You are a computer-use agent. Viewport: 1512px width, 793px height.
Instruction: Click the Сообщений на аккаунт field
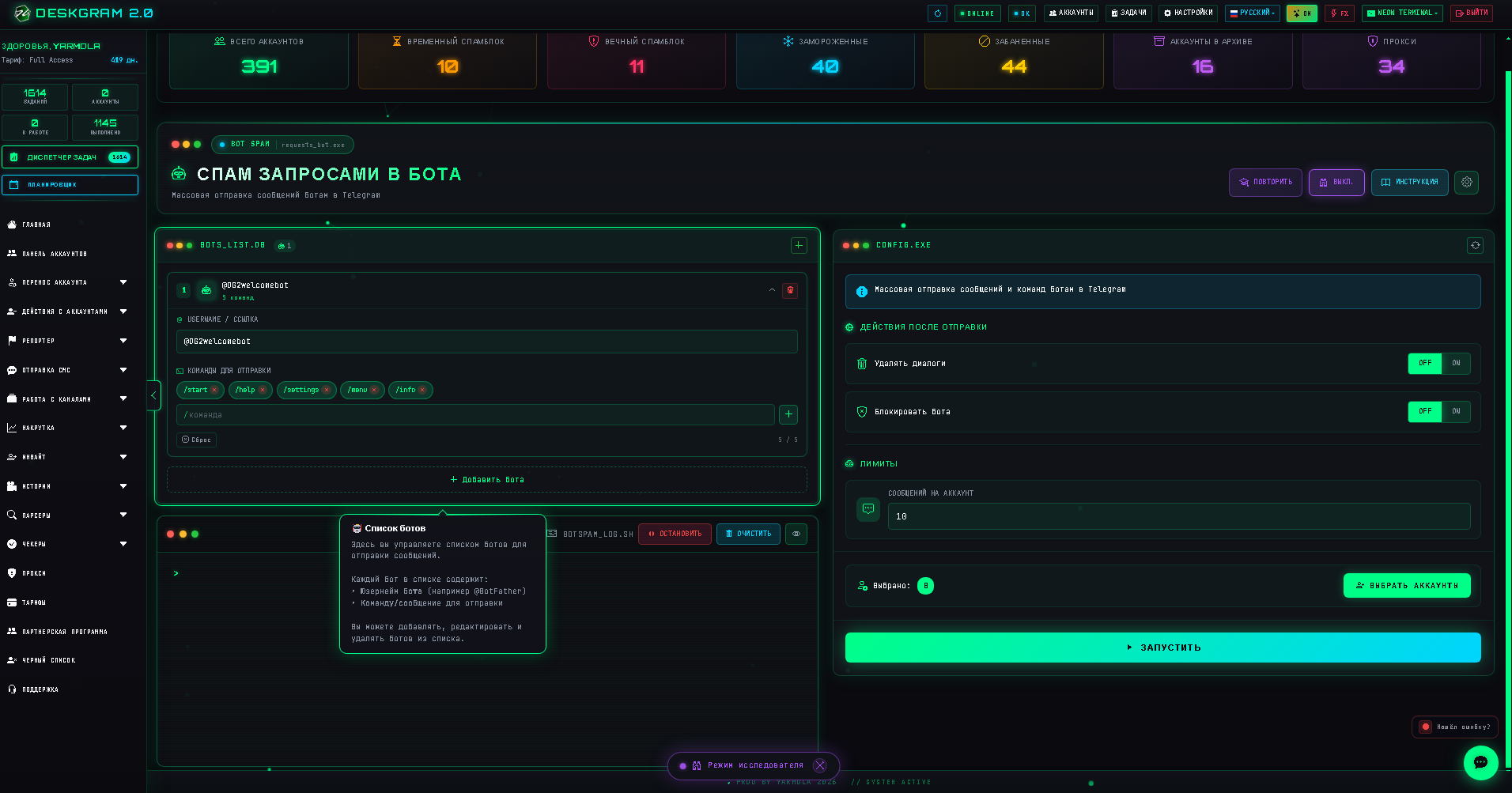pos(1179,516)
